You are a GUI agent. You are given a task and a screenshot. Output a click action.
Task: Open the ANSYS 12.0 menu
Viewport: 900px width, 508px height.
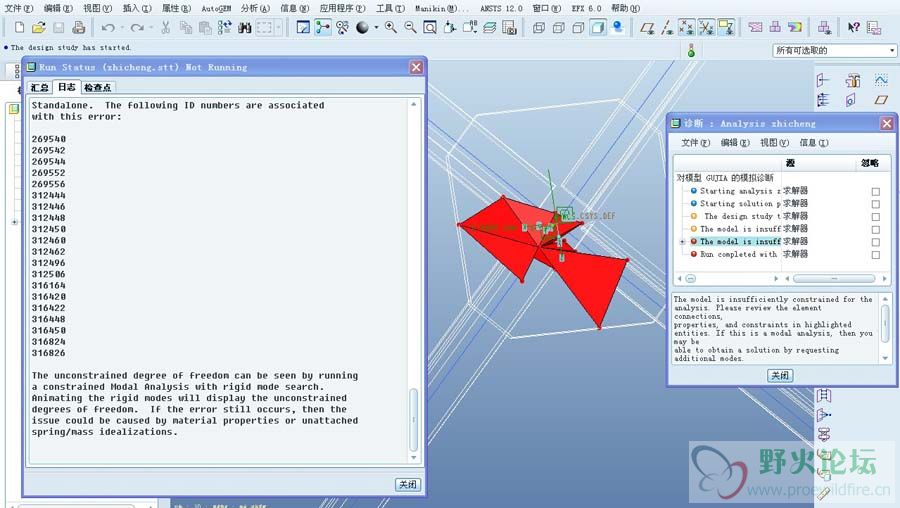pos(501,8)
